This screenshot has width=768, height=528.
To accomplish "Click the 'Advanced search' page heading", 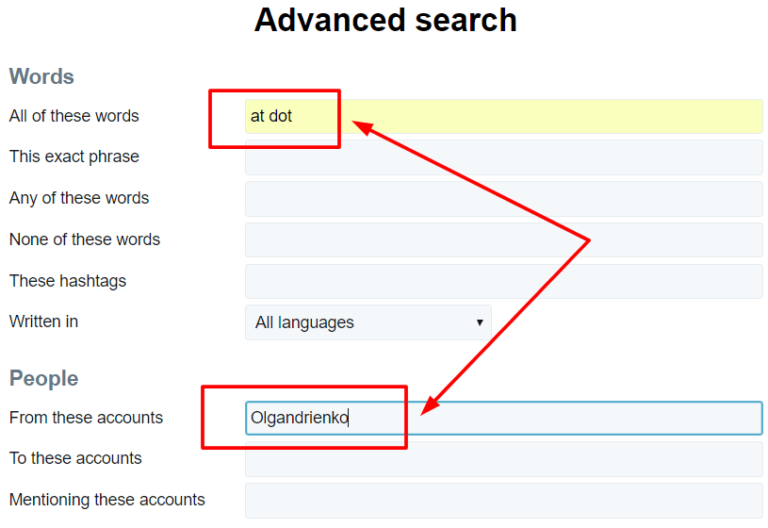I will [385, 20].
